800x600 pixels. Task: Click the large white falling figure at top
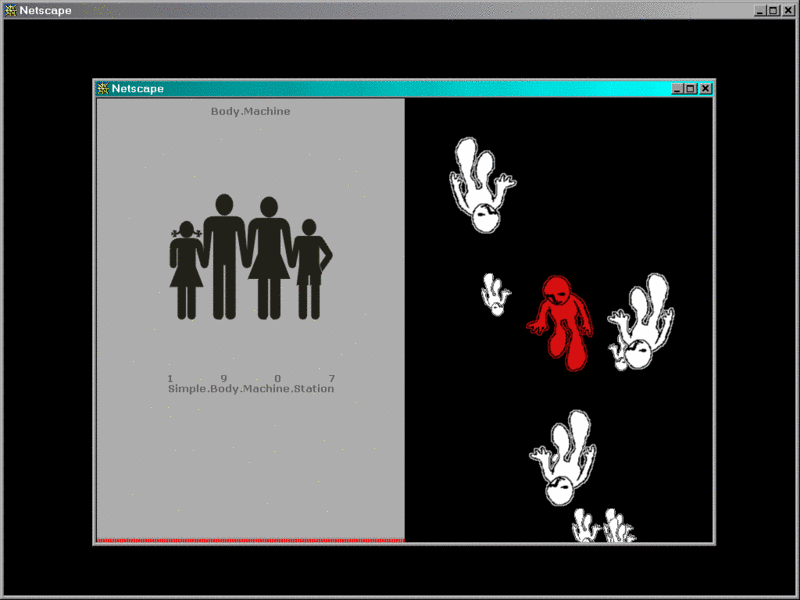[x=482, y=185]
